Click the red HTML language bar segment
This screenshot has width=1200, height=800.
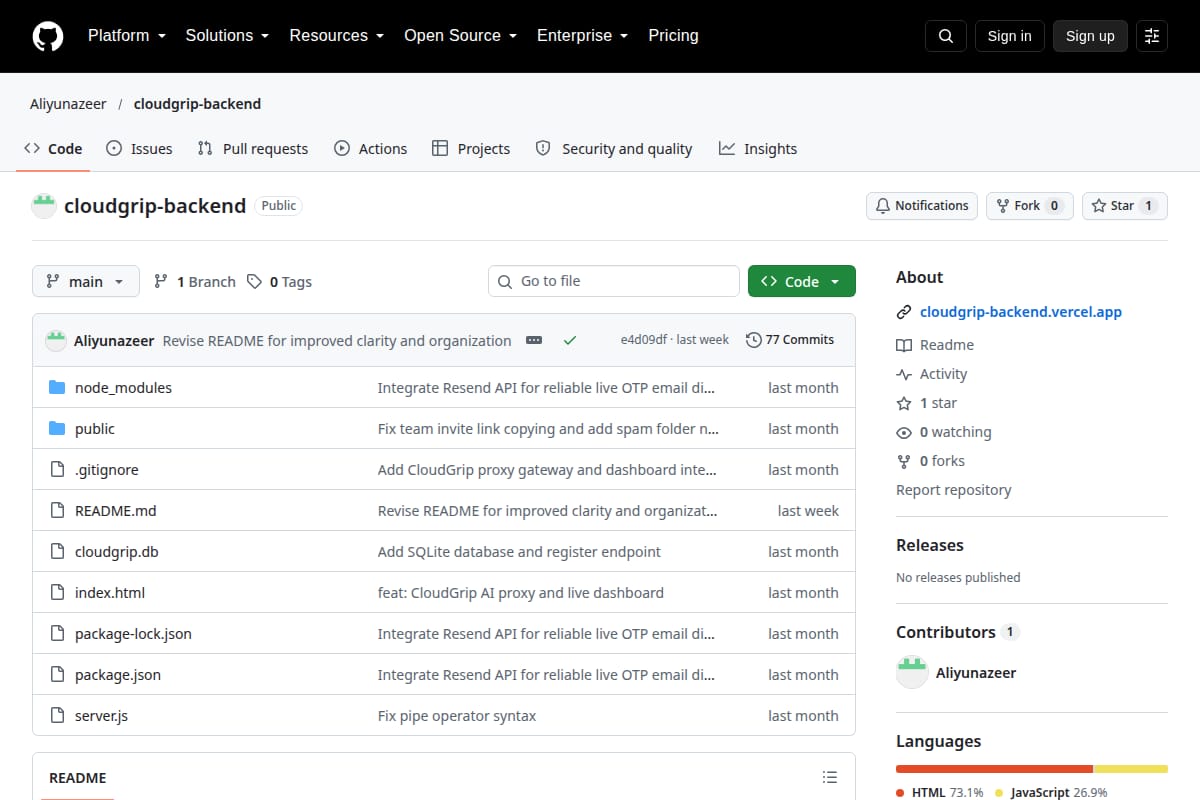click(x=994, y=769)
